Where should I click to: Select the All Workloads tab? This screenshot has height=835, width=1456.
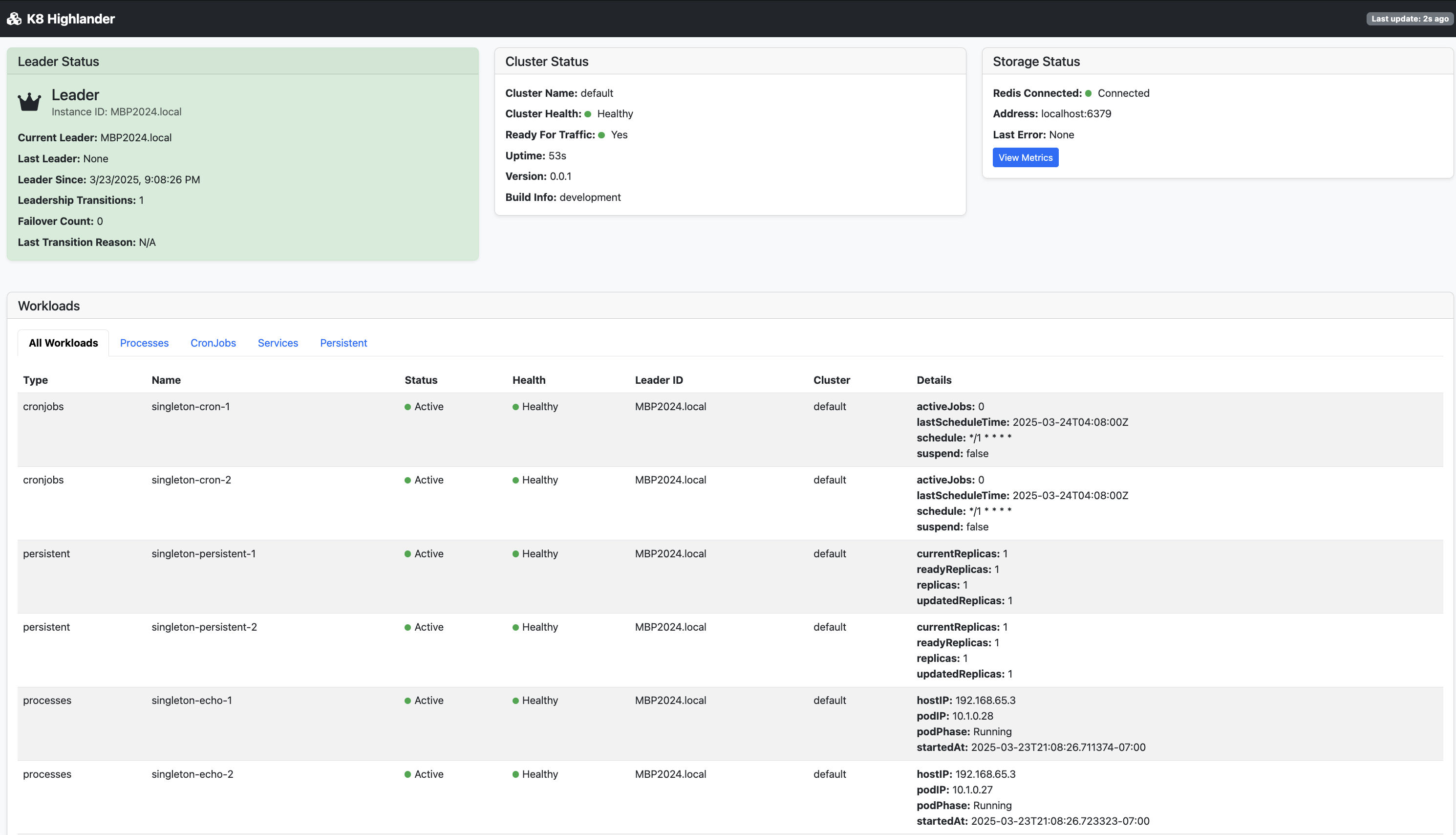(63, 343)
